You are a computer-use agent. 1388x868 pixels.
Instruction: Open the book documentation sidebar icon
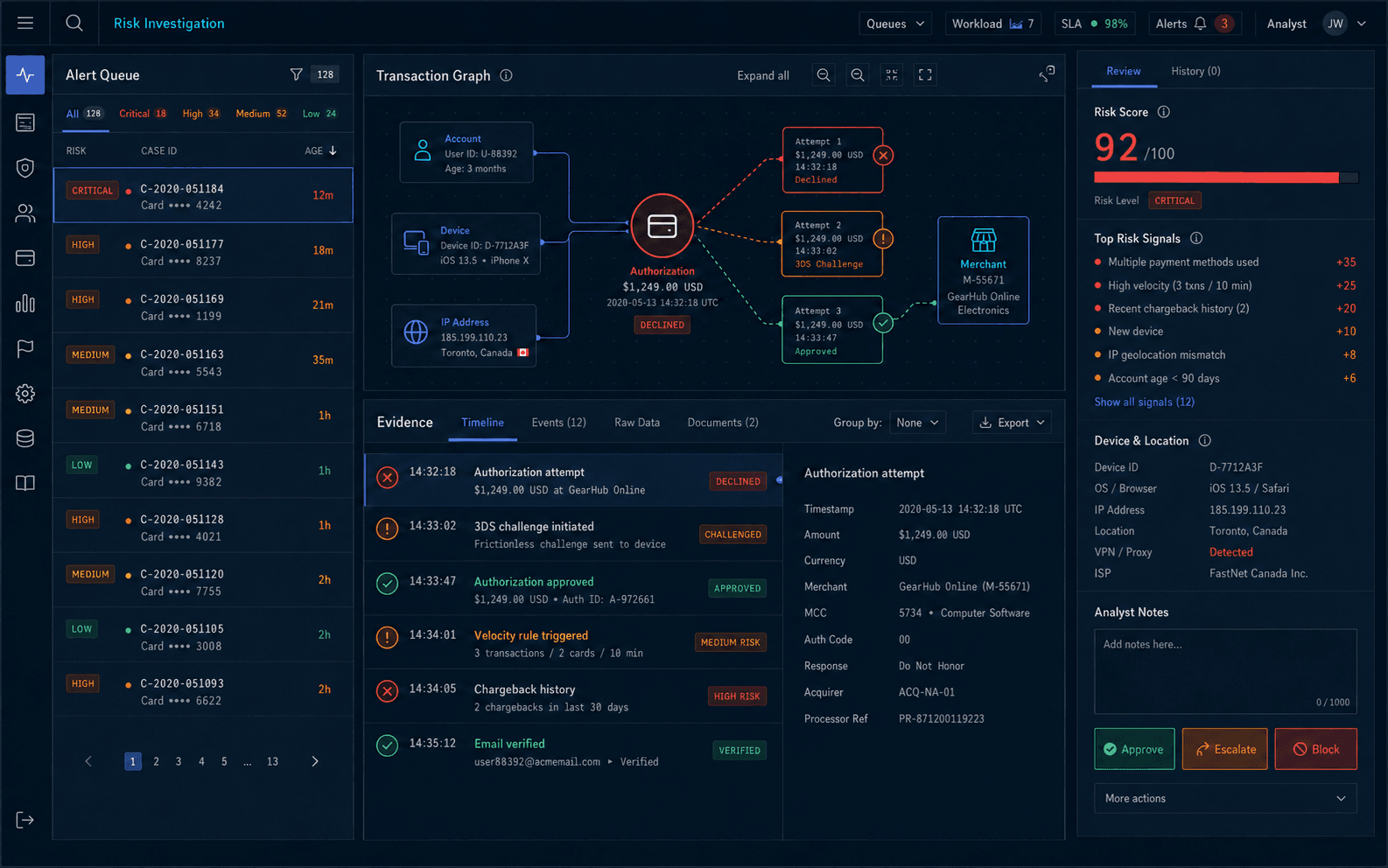(x=25, y=483)
